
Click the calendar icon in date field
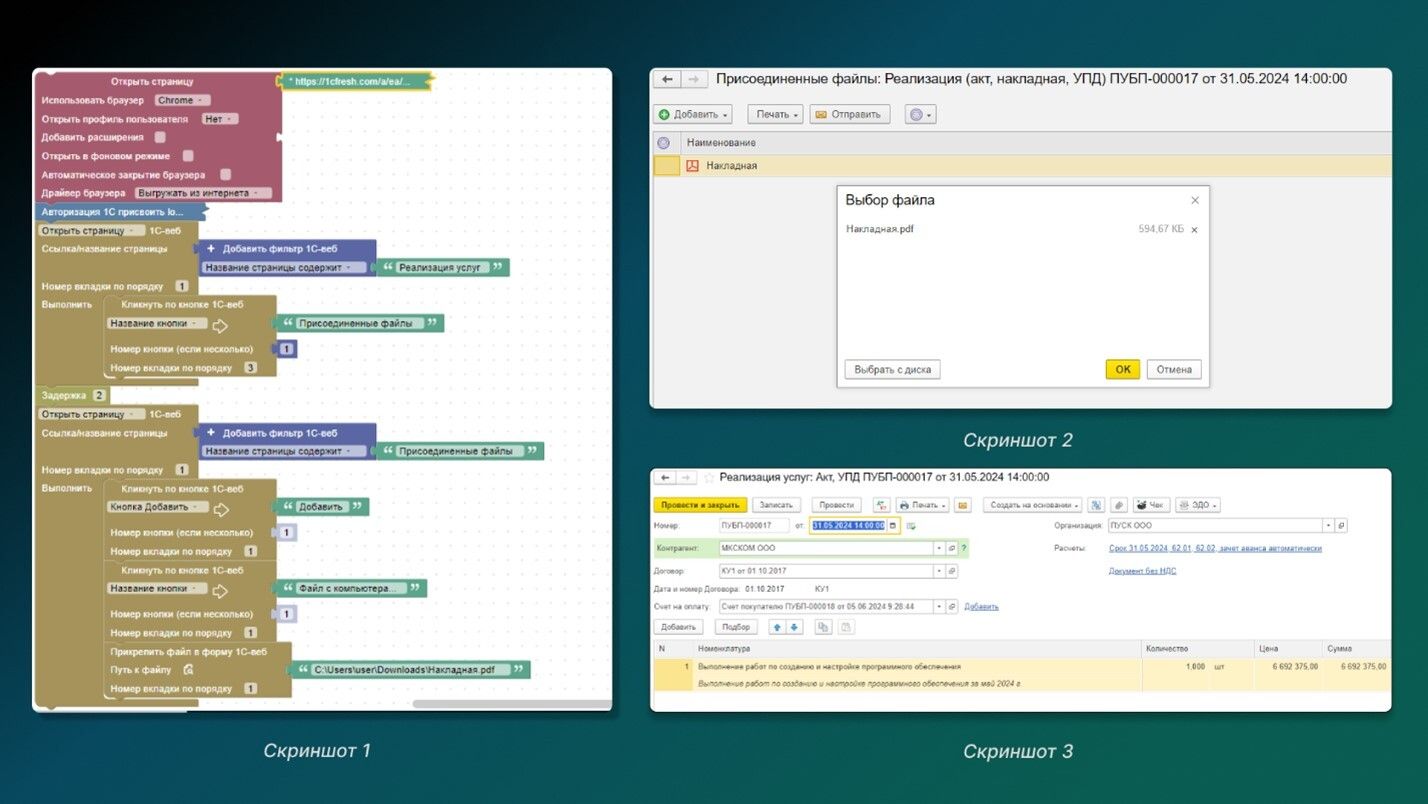point(893,525)
